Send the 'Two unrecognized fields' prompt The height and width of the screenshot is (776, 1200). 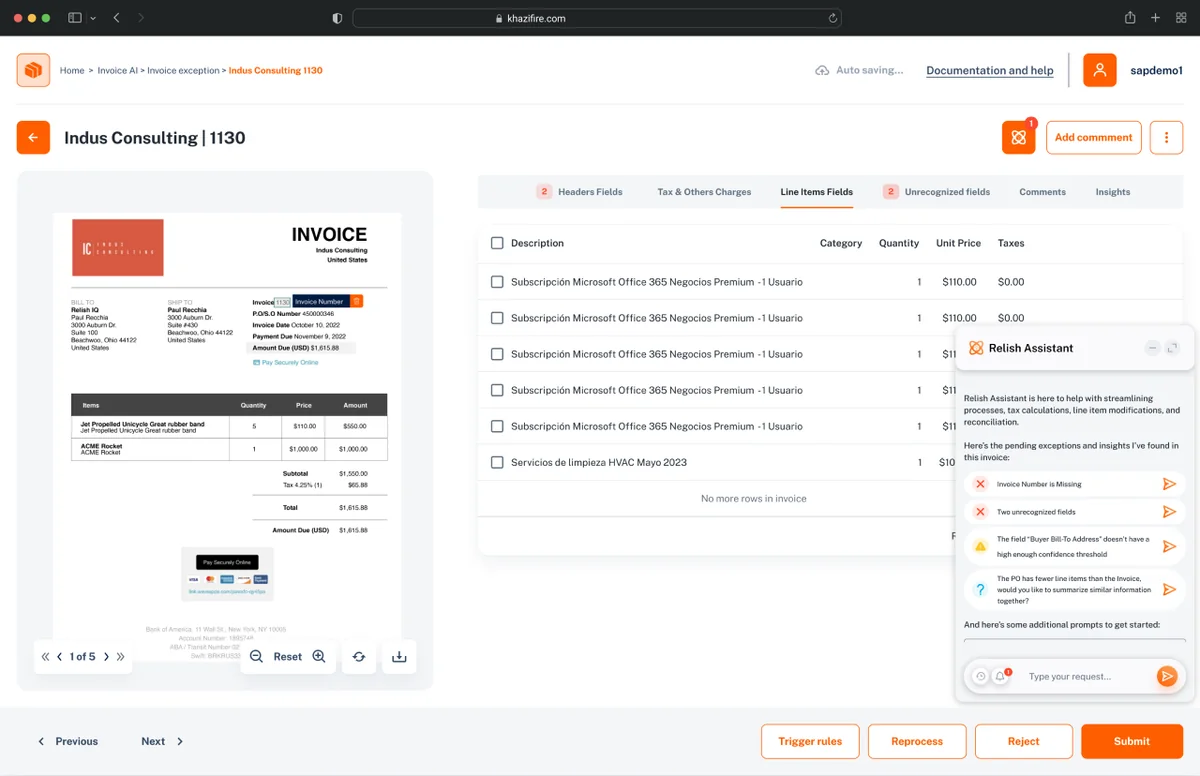click(1169, 512)
